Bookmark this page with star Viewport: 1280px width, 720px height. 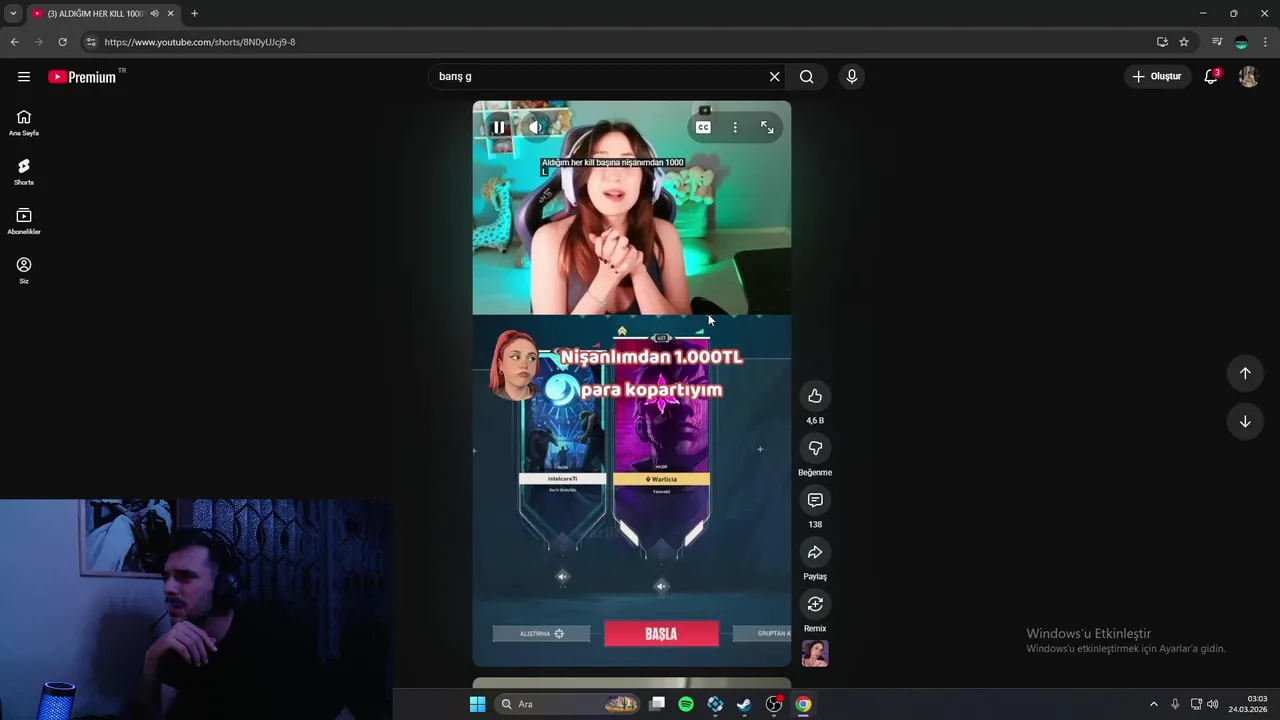pyautogui.click(x=1184, y=42)
